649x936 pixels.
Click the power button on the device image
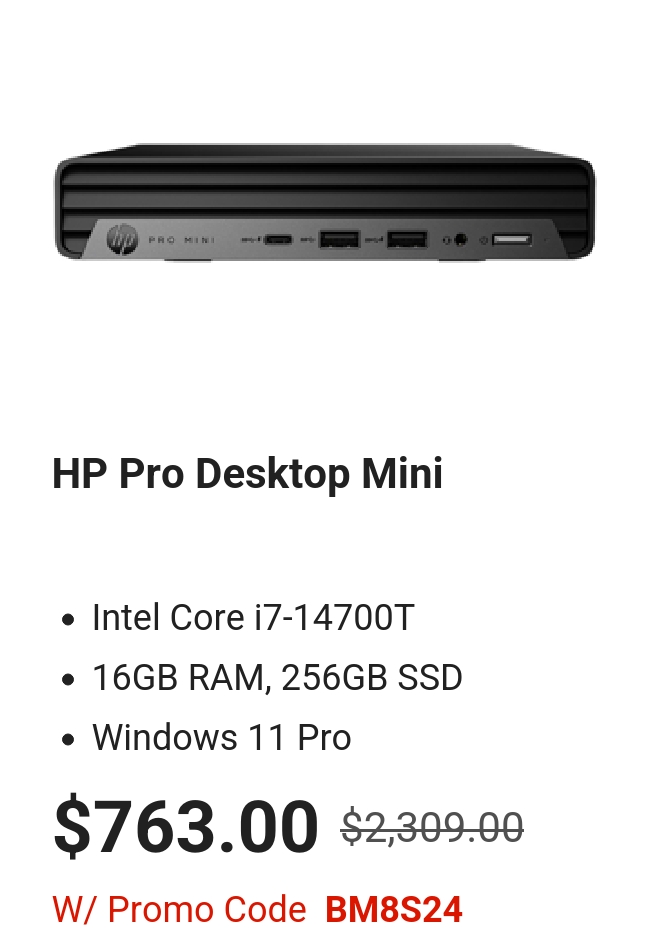pos(512,240)
